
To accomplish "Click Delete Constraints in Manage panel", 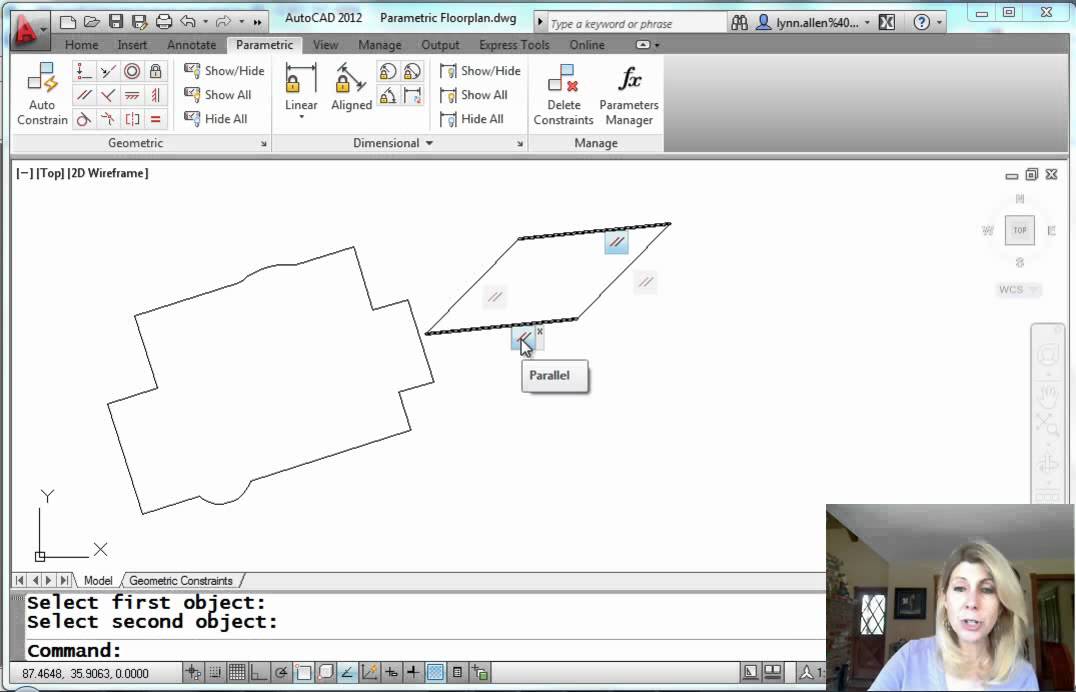I will tap(563, 94).
